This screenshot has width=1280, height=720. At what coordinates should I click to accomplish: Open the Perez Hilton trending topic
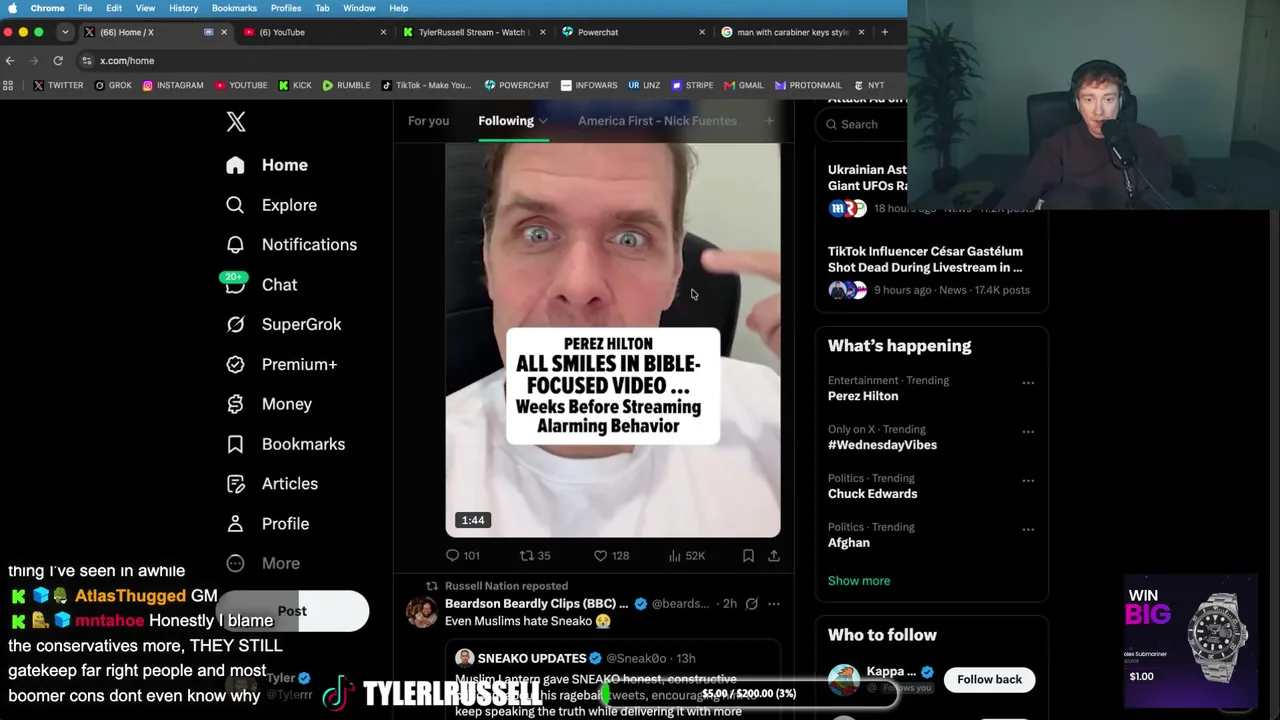863,396
